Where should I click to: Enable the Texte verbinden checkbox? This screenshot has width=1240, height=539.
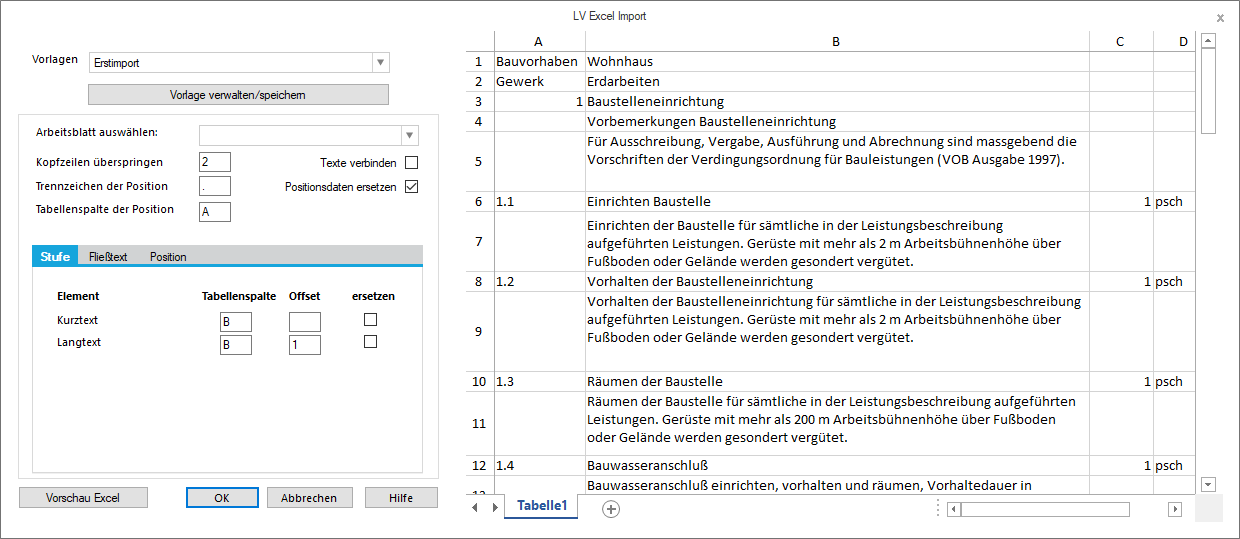pos(411,162)
